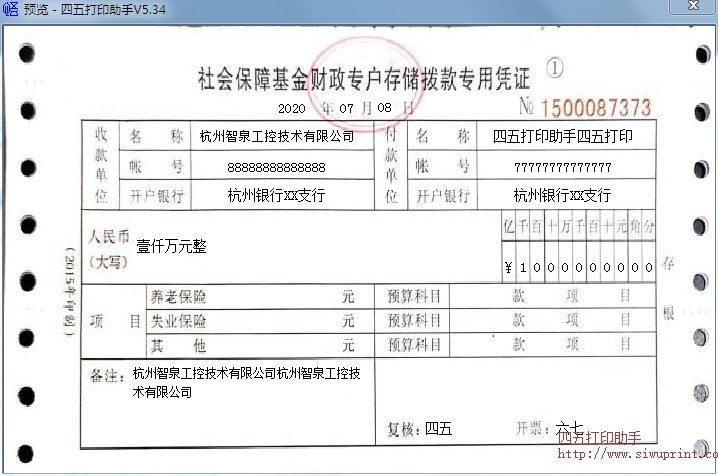This screenshot has height=476, width=718.
Task: Click the ¥ numeric amount digits row
Action: 580,268
